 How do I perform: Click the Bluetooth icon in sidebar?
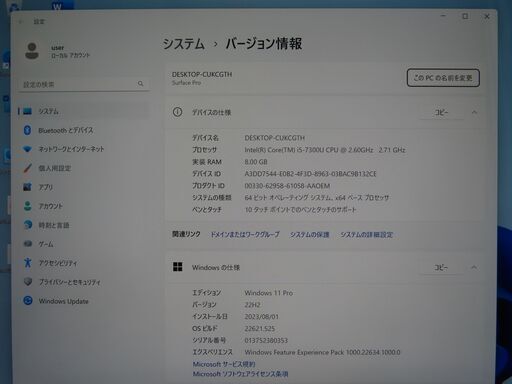pos(27,130)
